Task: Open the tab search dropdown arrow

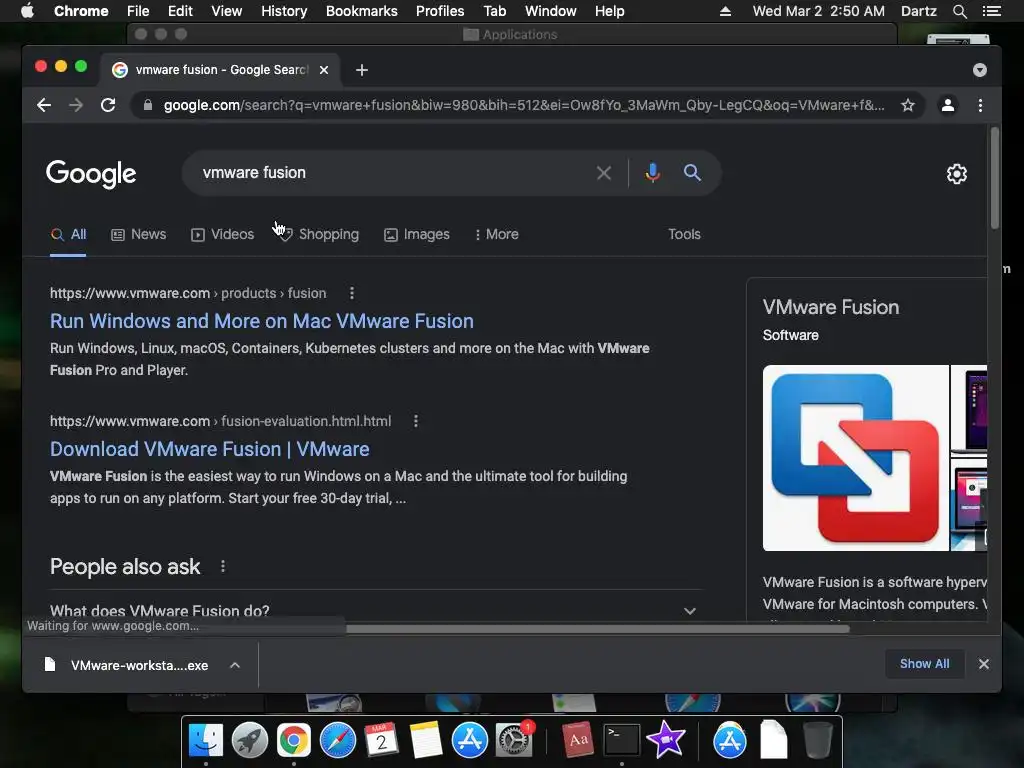Action: [980, 70]
